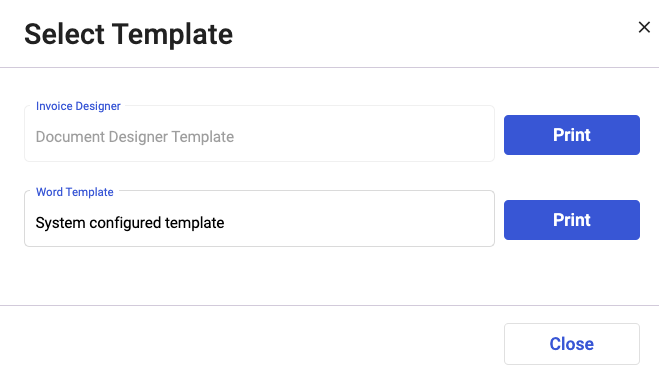Print using the Word Template

572,220
